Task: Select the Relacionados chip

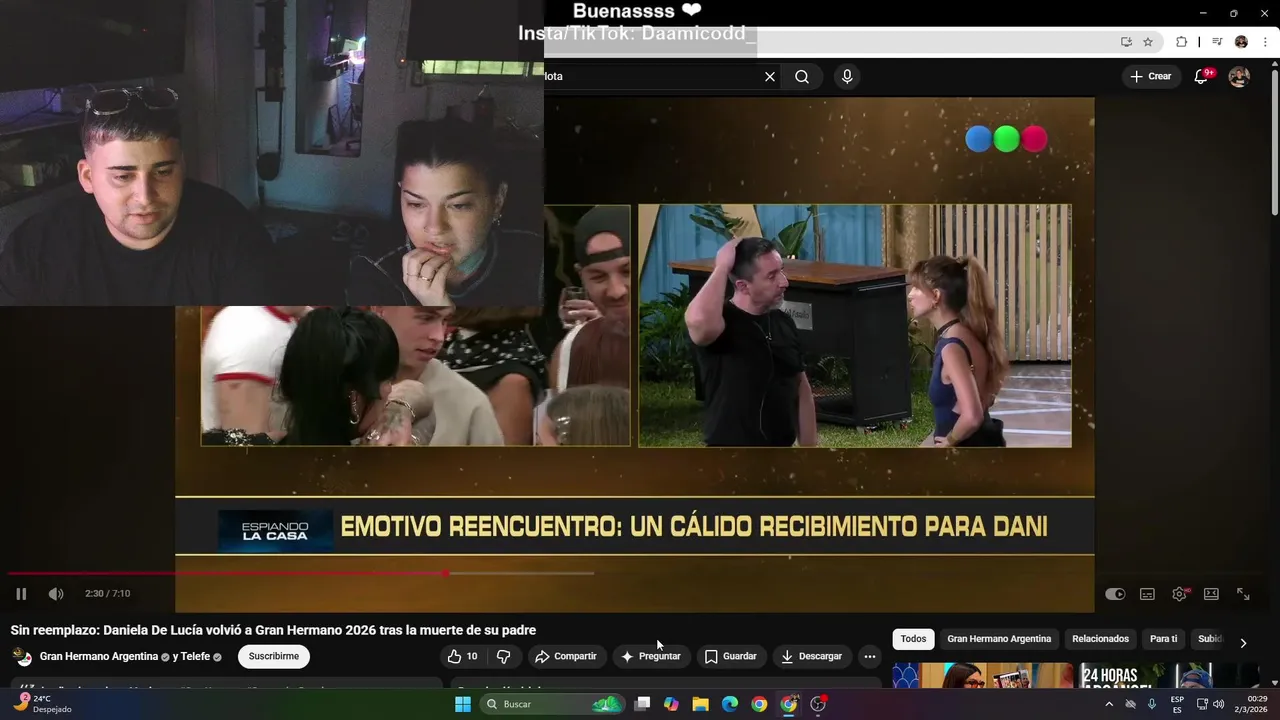Action: tap(1100, 639)
